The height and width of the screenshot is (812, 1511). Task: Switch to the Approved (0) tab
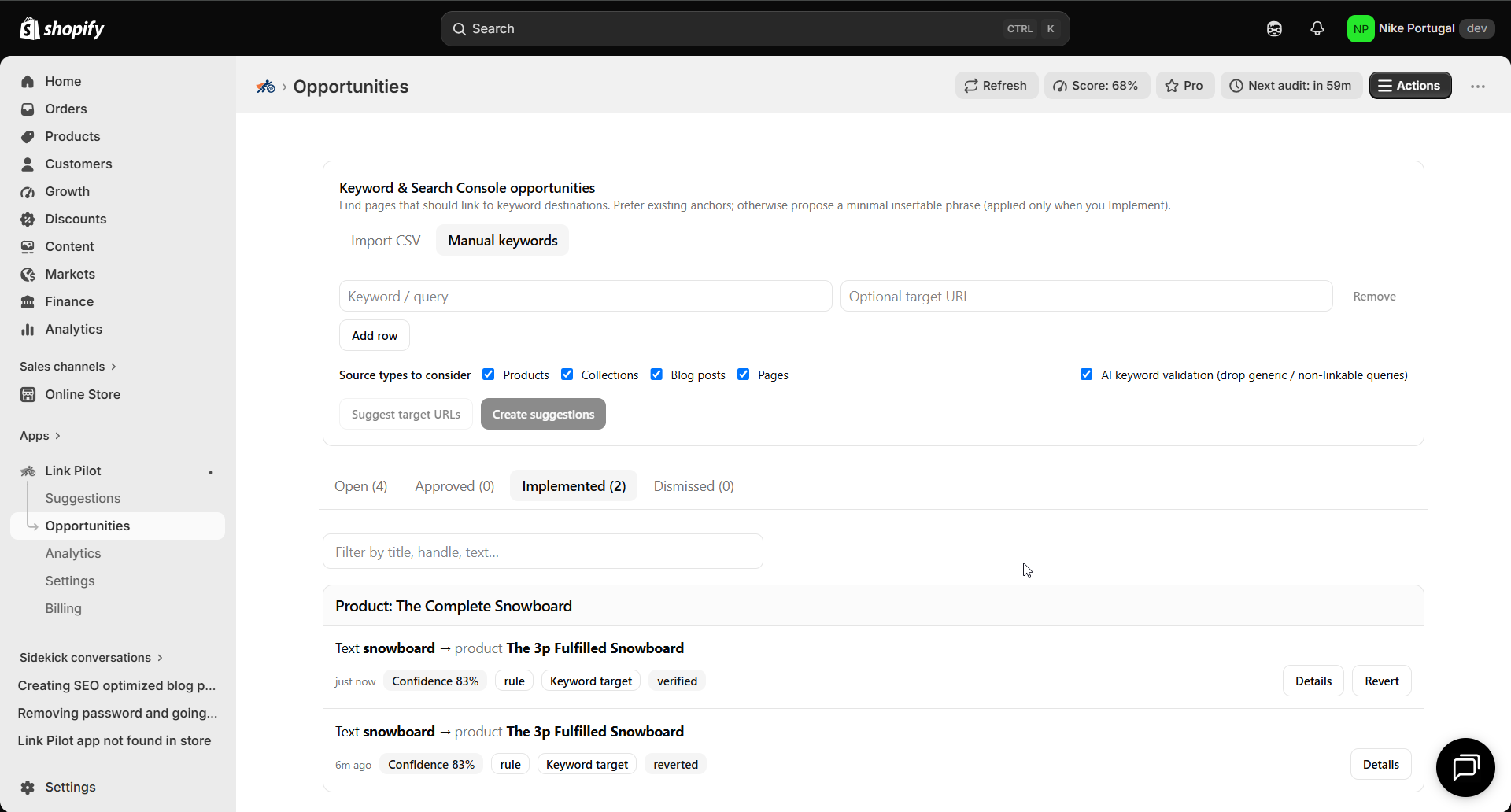(455, 486)
